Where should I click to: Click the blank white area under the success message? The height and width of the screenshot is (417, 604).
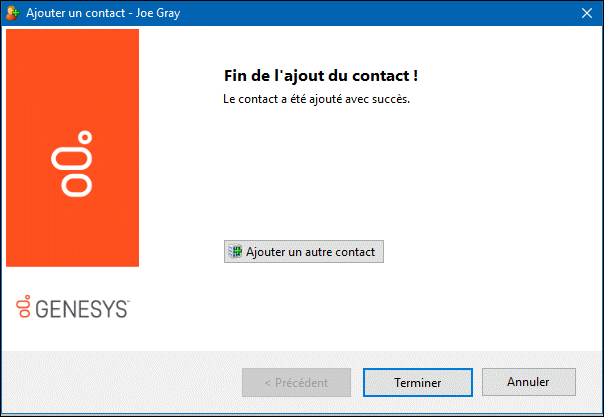[400, 170]
